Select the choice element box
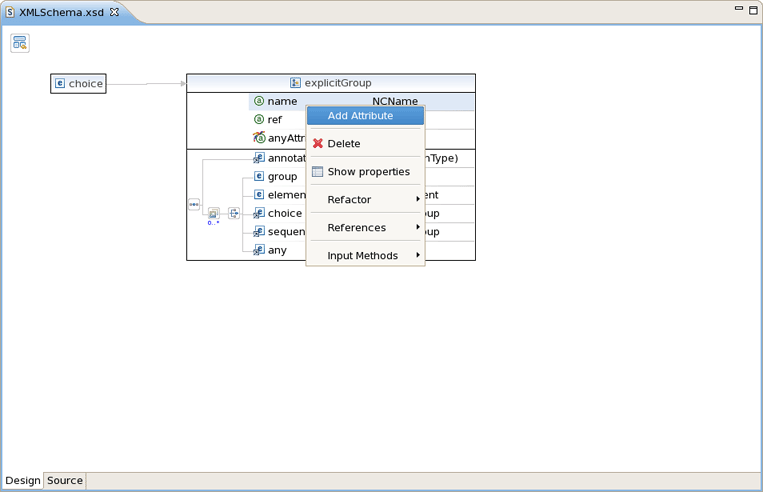The height and width of the screenshot is (492, 763). click(x=78, y=84)
